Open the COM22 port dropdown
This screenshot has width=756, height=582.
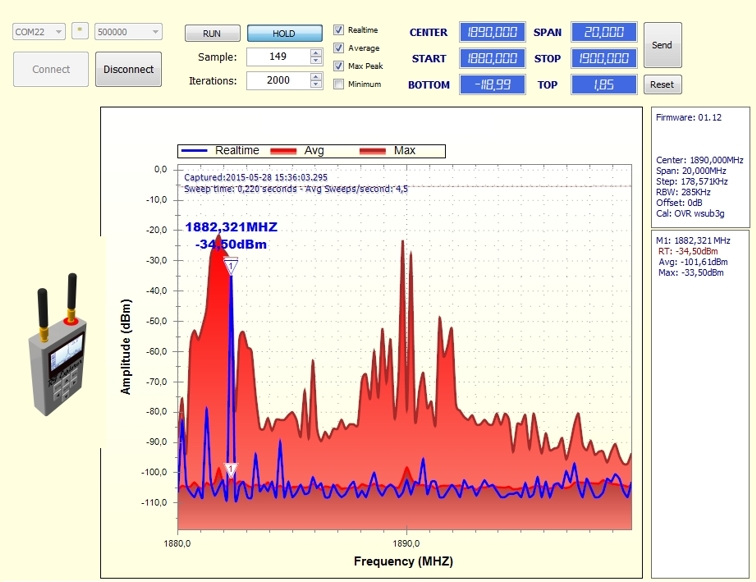(x=39, y=32)
